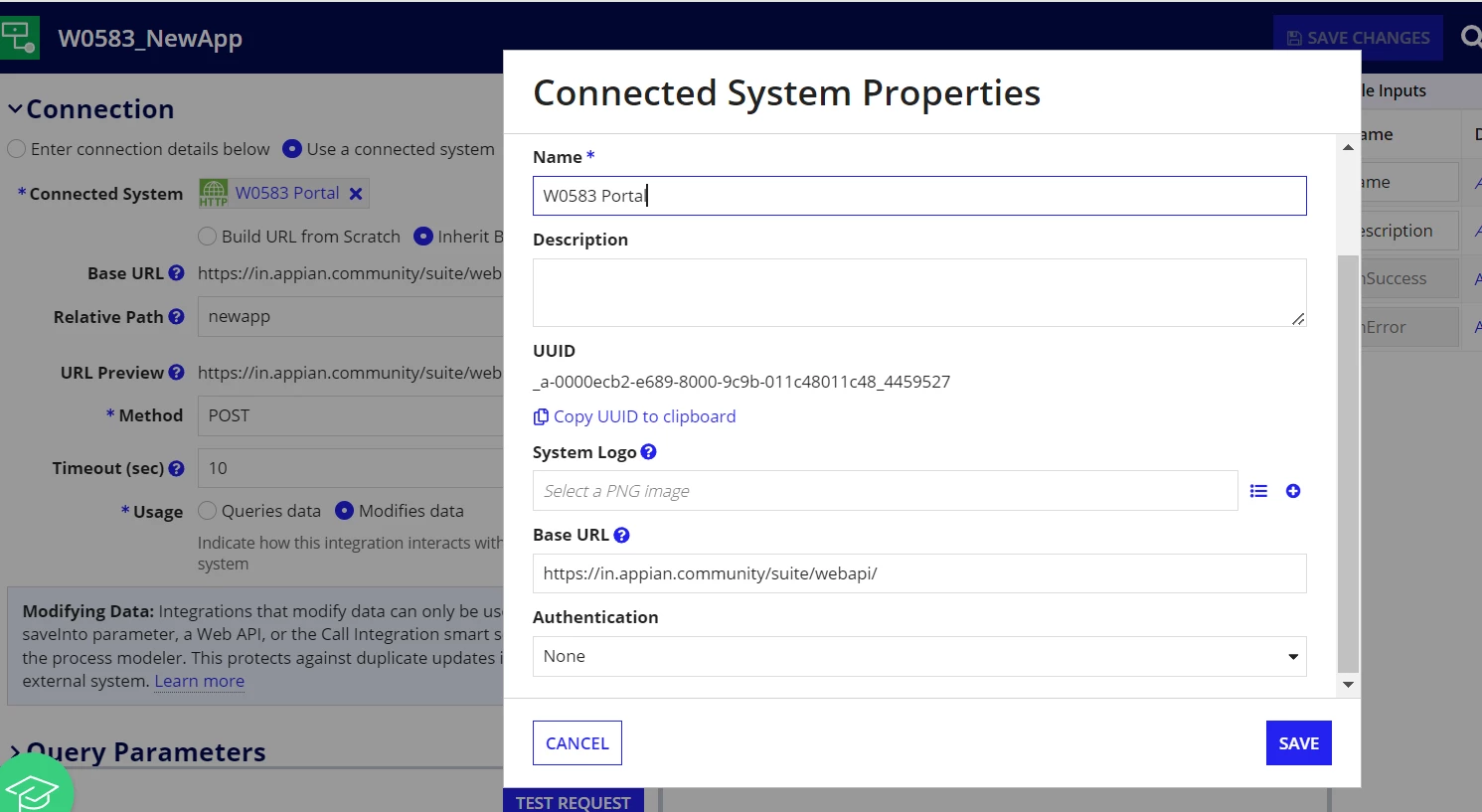The height and width of the screenshot is (812, 1482).
Task: Open the Method dropdown showing POST
Action: click(350, 415)
